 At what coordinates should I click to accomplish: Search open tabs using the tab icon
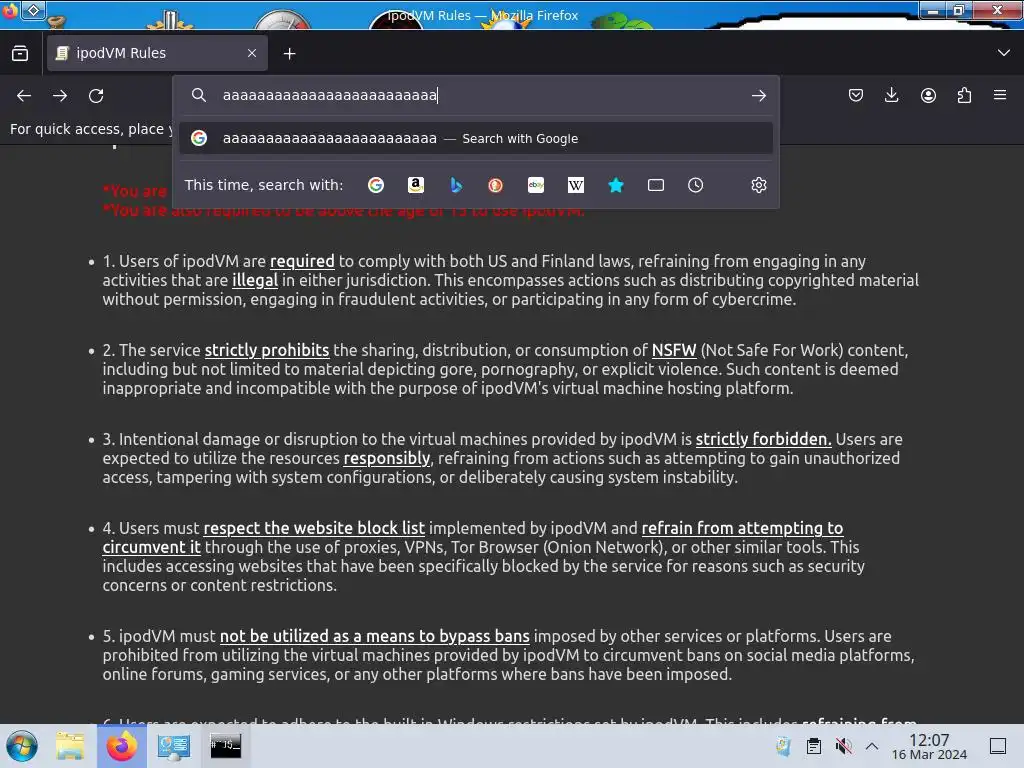pyautogui.click(x=656, y=185)
